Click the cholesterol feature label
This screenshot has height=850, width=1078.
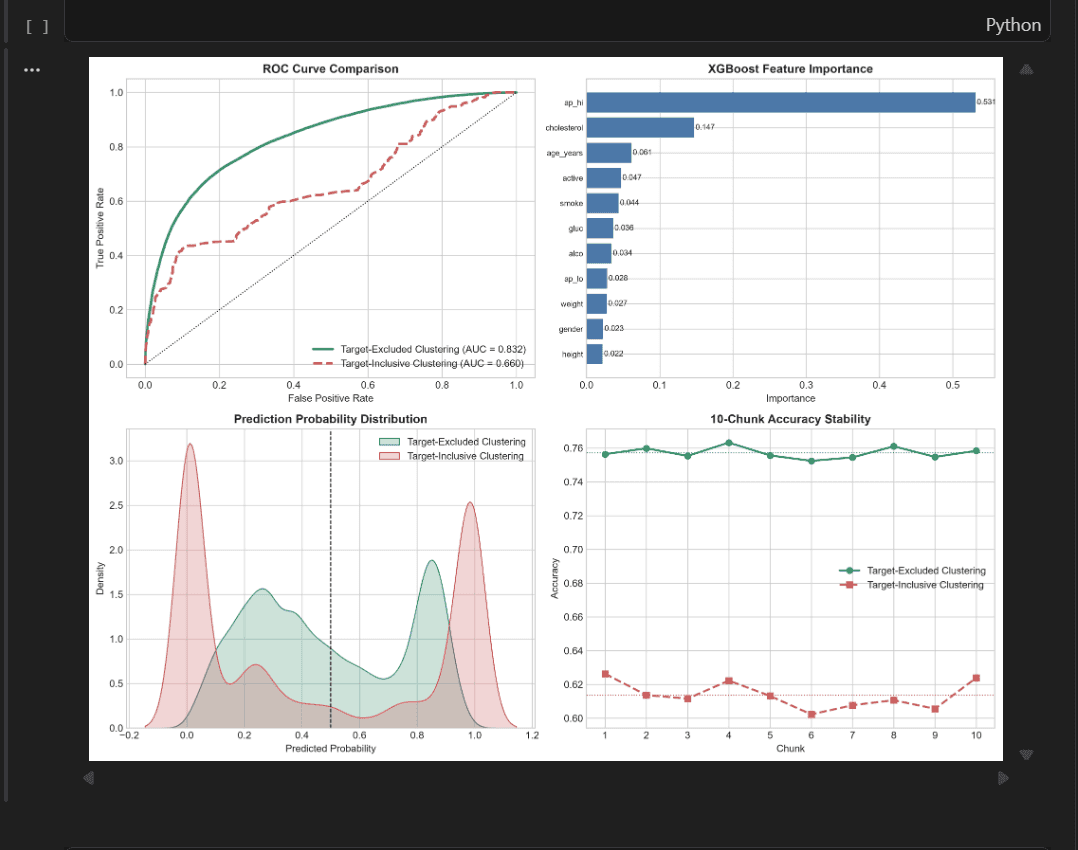coord(564,128)
